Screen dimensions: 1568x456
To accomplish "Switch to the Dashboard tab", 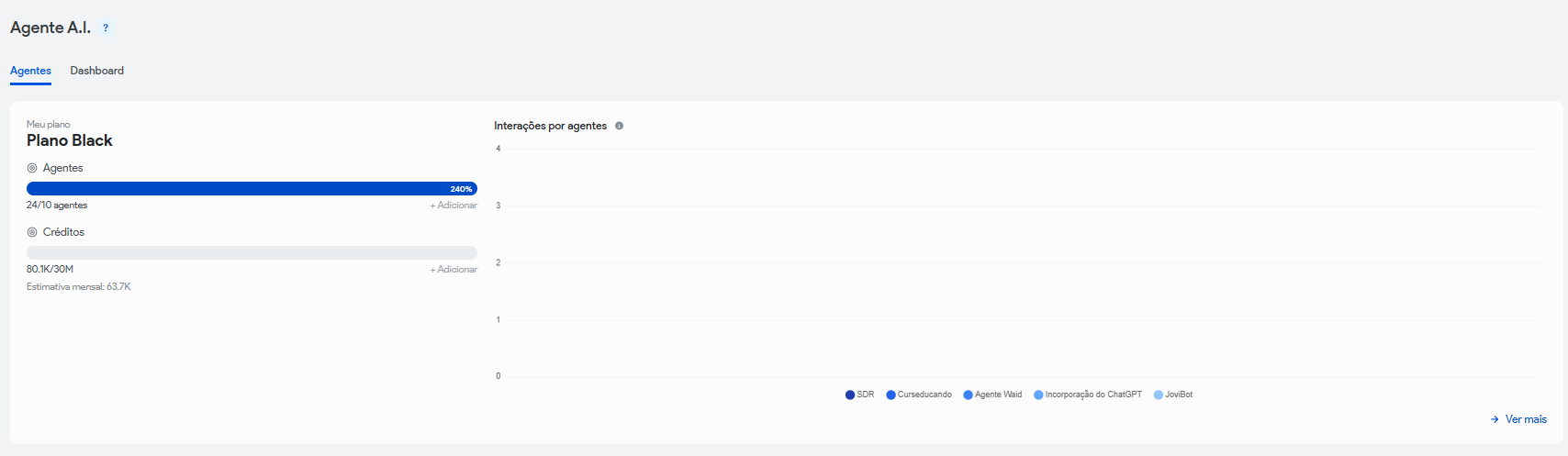I will pyautogui.click(x=96, y=71).
